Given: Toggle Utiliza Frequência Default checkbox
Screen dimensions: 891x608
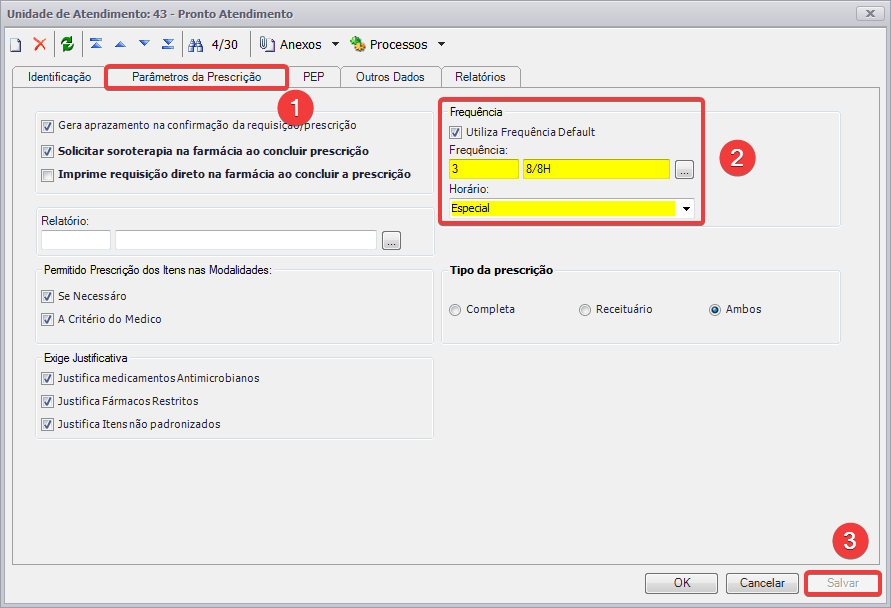Looking at the screenshot, I should point(456,132).
